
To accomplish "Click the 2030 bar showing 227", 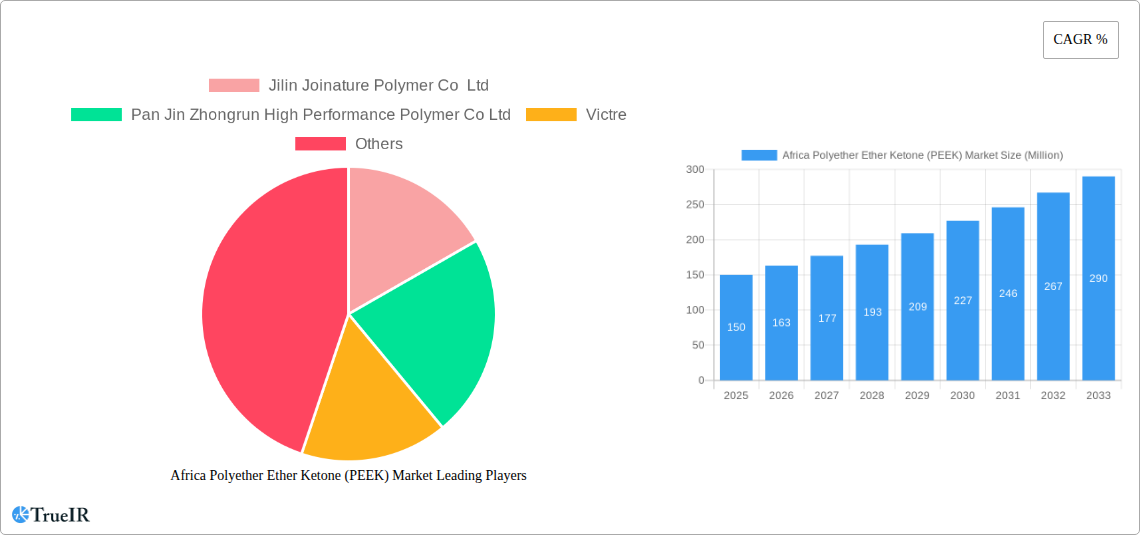I will tap(963, 300).
